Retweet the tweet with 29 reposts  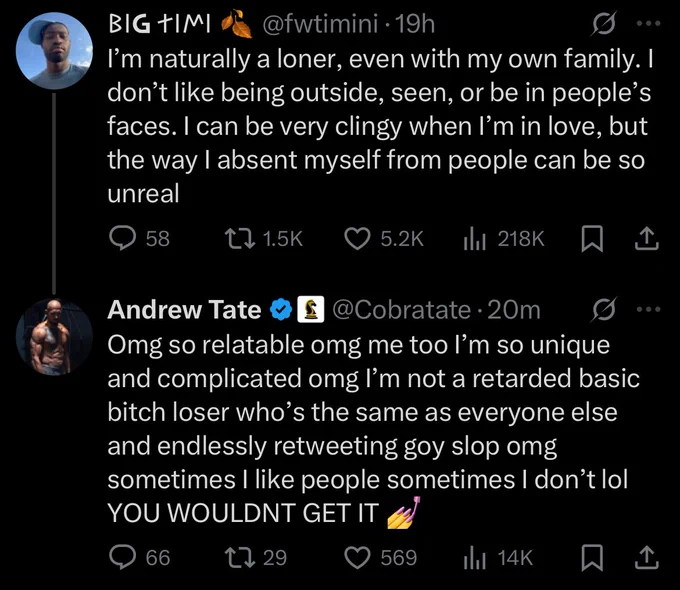click(x=239, y=557)
